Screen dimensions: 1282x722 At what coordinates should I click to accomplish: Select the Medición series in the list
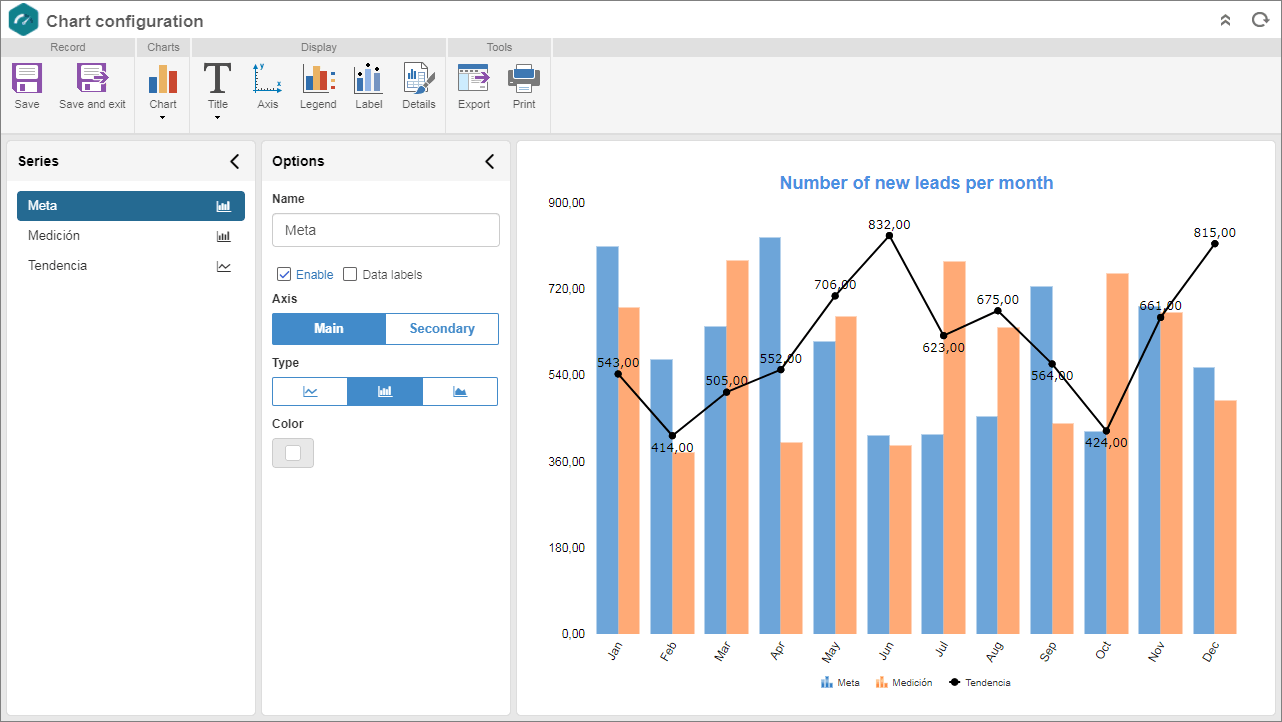click(x=131, y=236)
